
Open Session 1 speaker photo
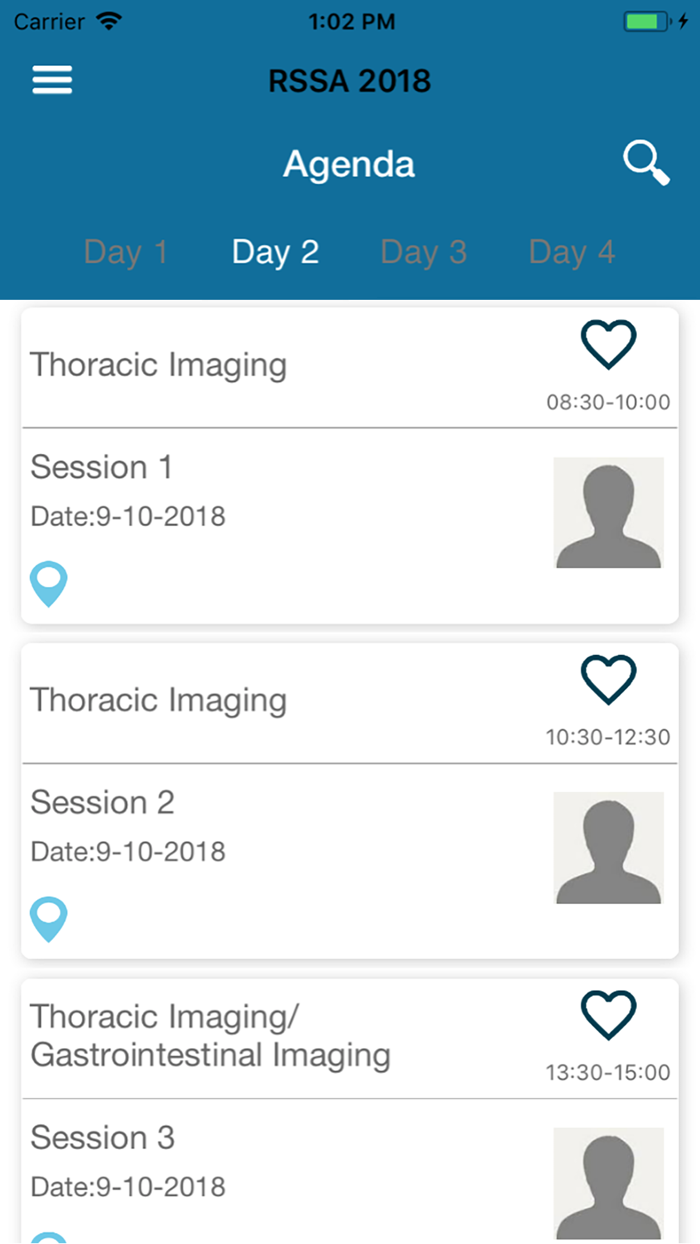[x=608, y=513]
